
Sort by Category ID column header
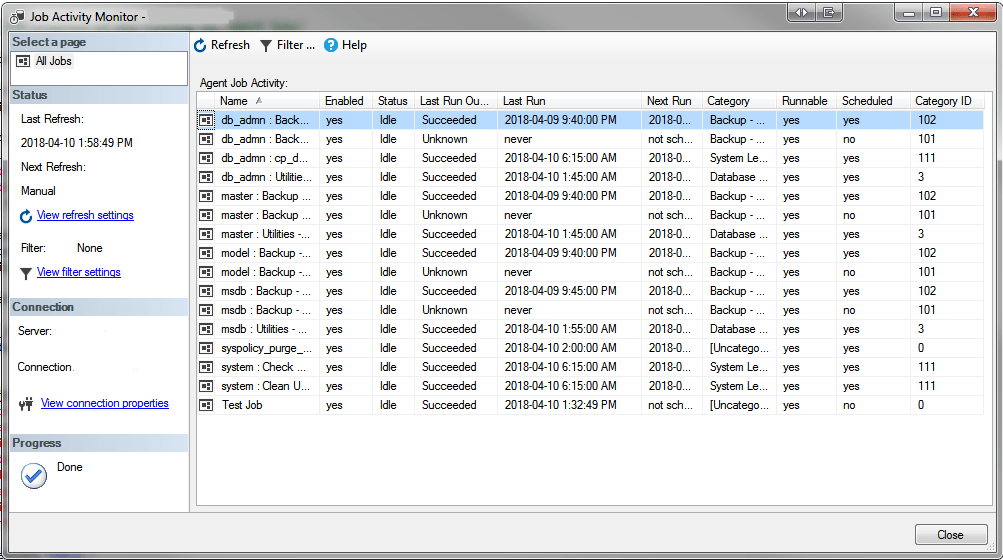(947, 101)
